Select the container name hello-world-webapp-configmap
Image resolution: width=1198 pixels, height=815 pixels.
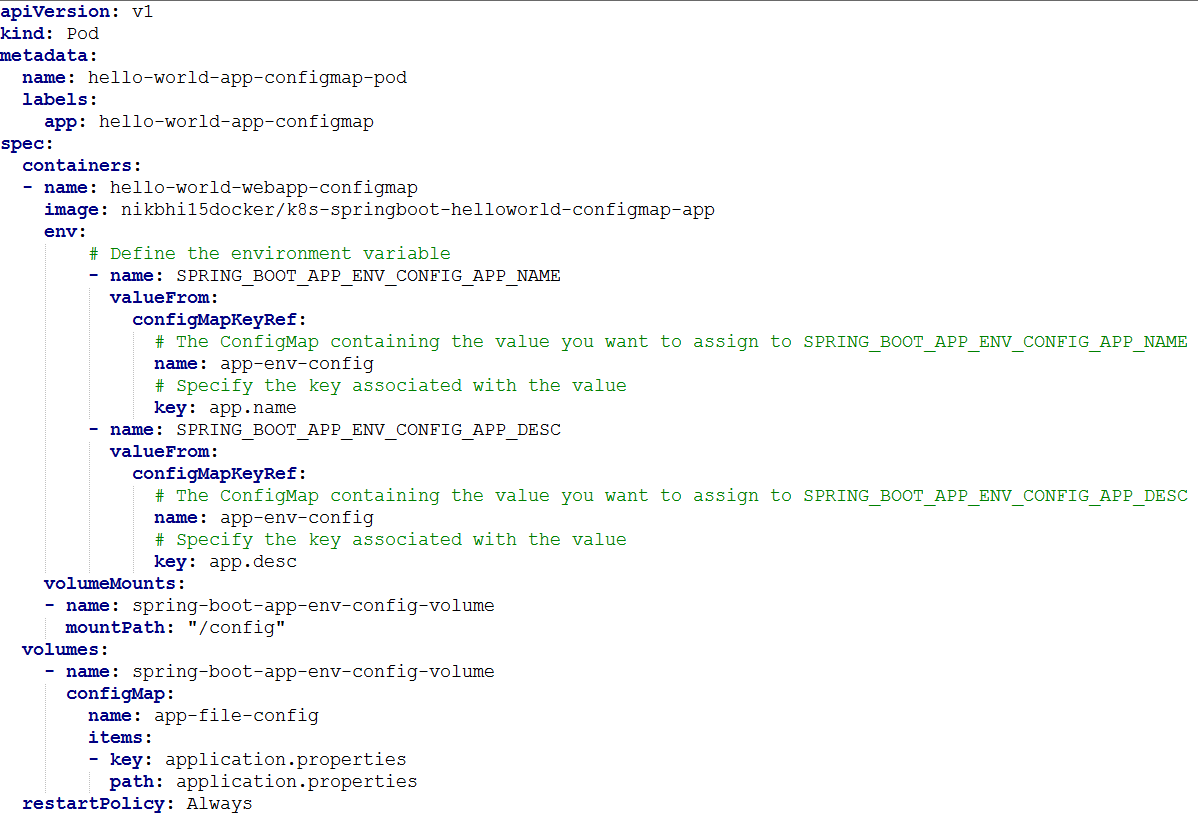pyautogui.click(x=264, y=188)
